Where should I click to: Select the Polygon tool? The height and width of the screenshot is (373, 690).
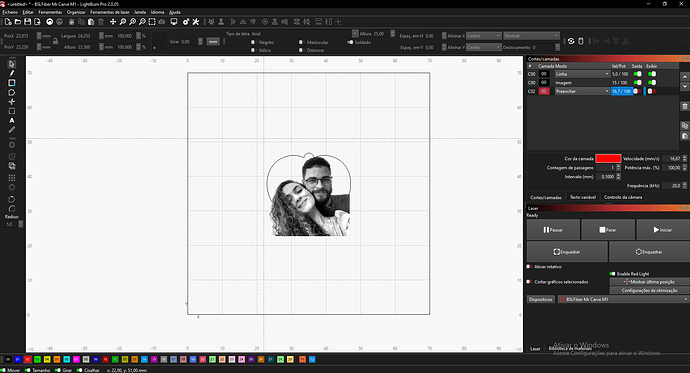coord(11,92)
